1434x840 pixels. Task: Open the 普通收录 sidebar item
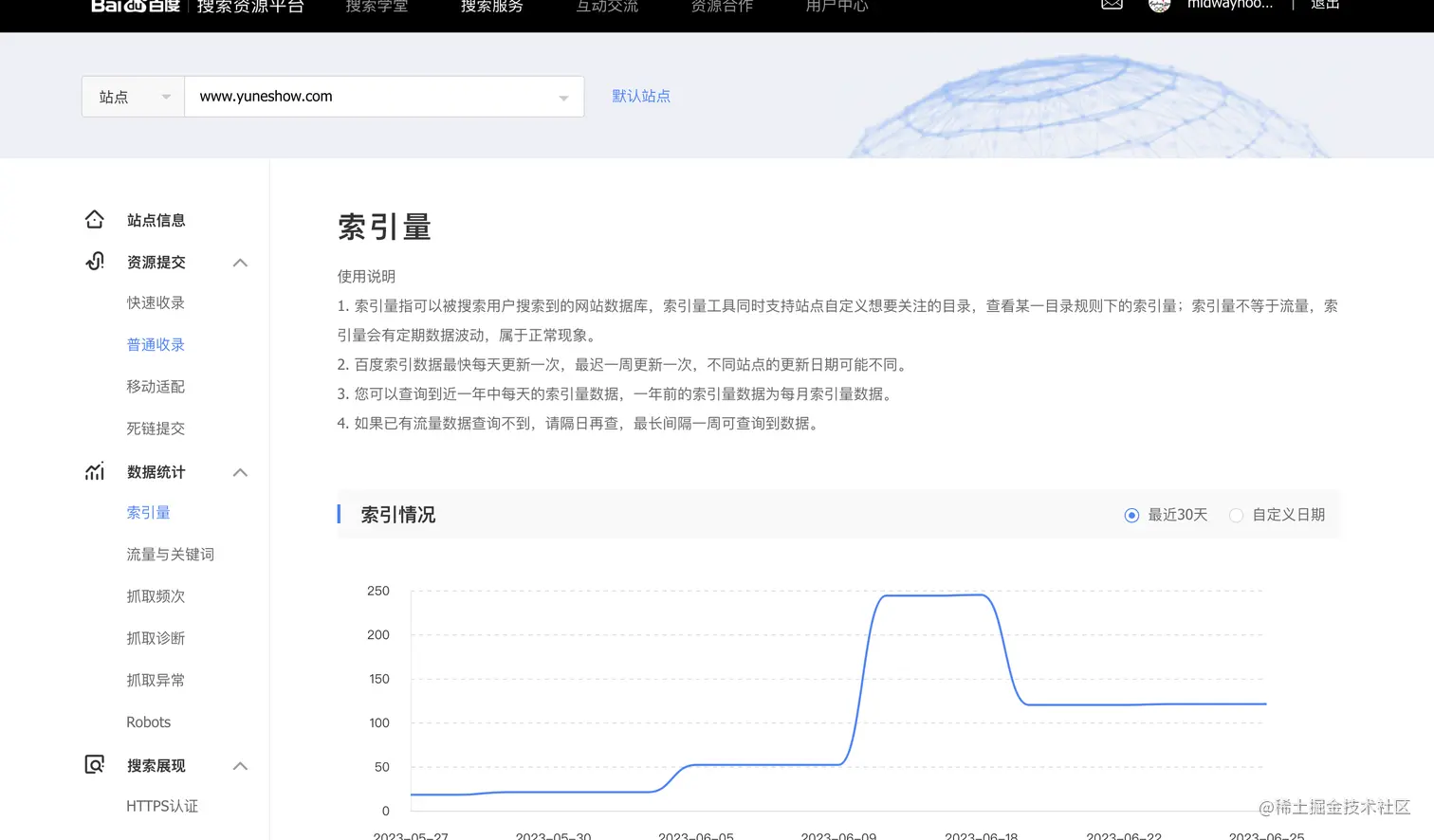tap(156, 345)
